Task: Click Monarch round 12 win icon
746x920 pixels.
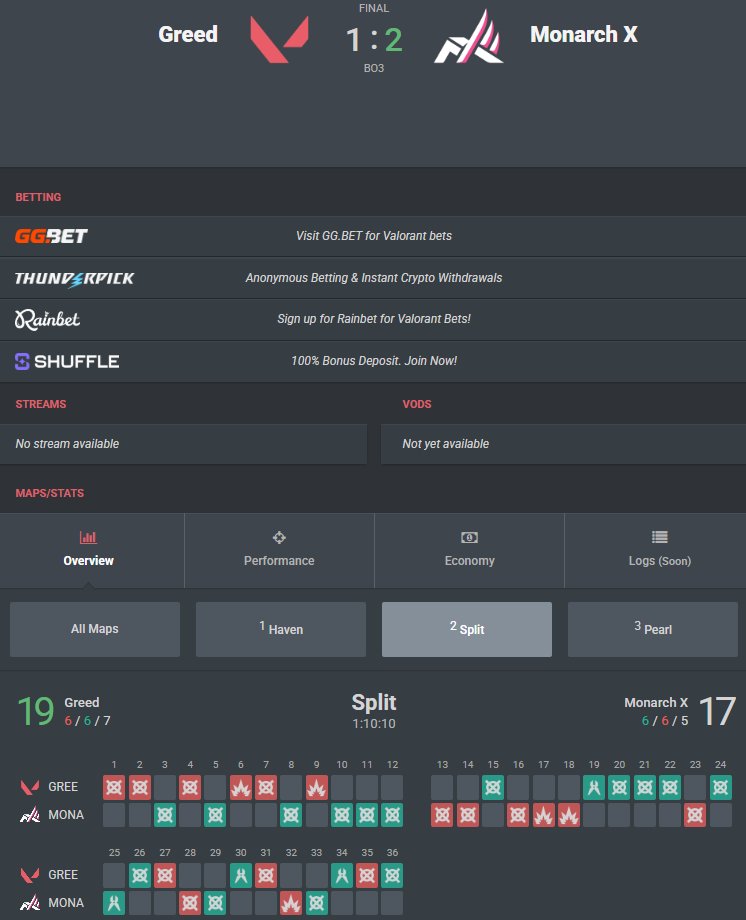Action: [392, 815]
